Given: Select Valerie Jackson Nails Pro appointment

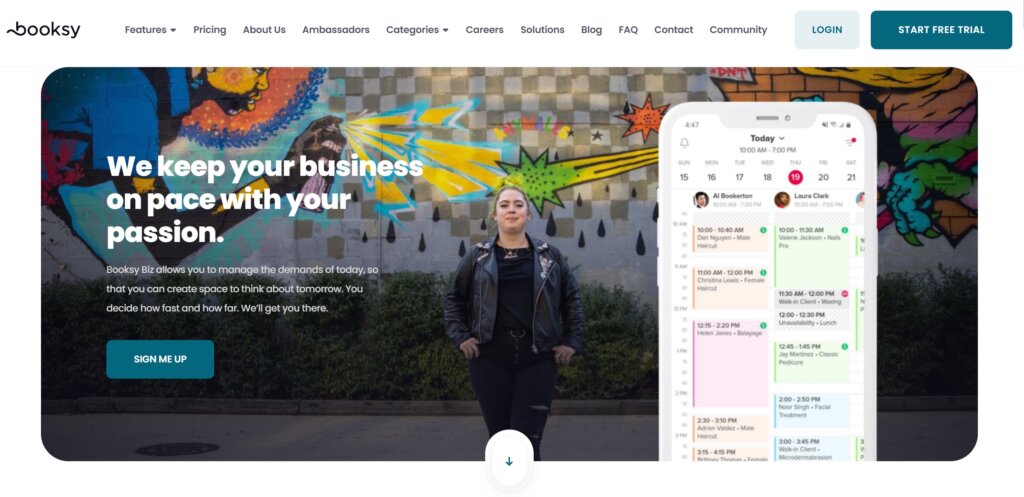Looking at the screenshot, I should coord(812,256).
